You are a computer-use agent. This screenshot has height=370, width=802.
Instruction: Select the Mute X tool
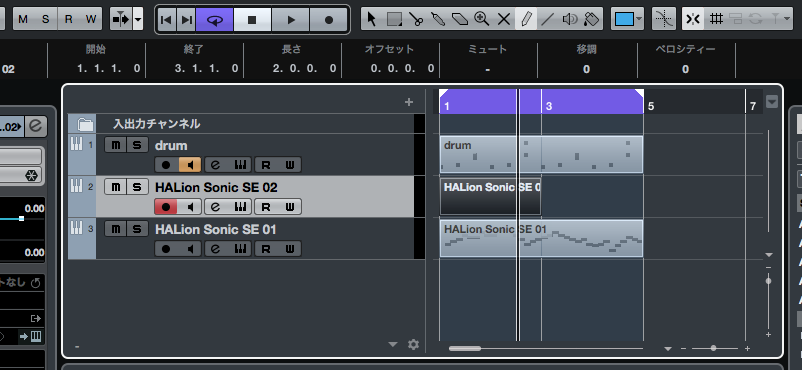pyautogui.click(x=504, y=19)
